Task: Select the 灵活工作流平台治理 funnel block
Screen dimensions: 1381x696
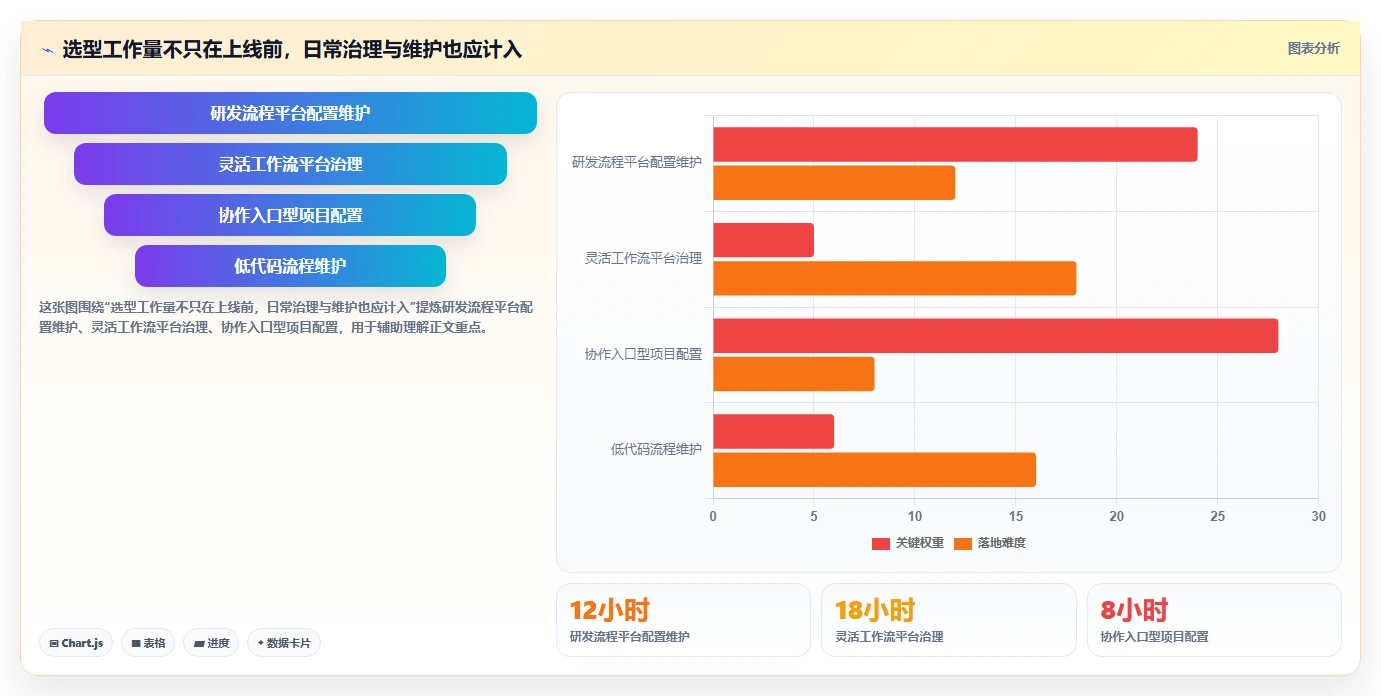Action: [290, 164]
